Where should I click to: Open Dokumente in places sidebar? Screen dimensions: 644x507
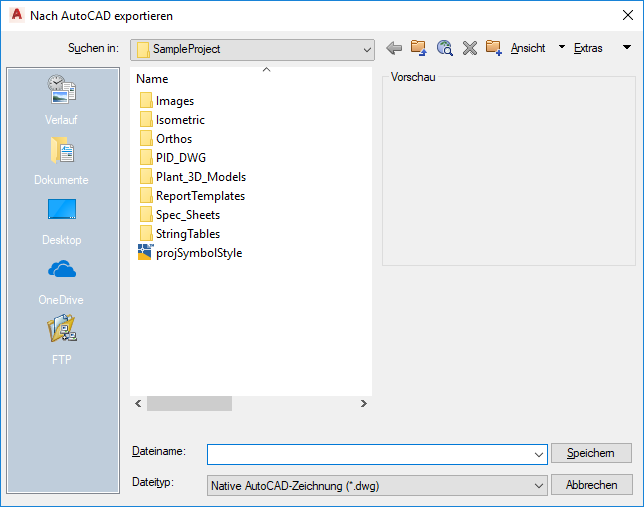click(x=61, y=161)
